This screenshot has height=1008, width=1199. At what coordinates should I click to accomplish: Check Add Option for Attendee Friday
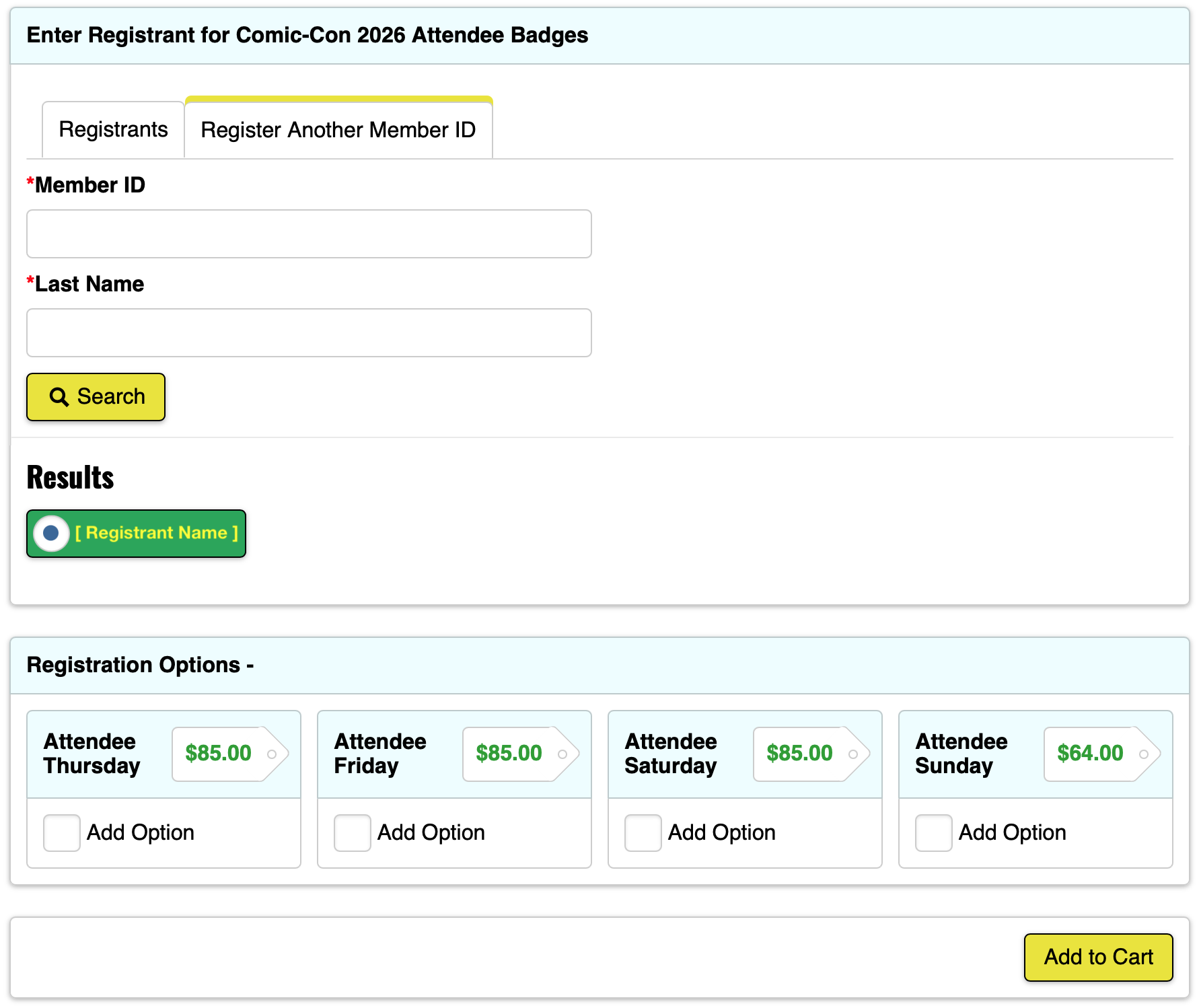coord(353,833)
